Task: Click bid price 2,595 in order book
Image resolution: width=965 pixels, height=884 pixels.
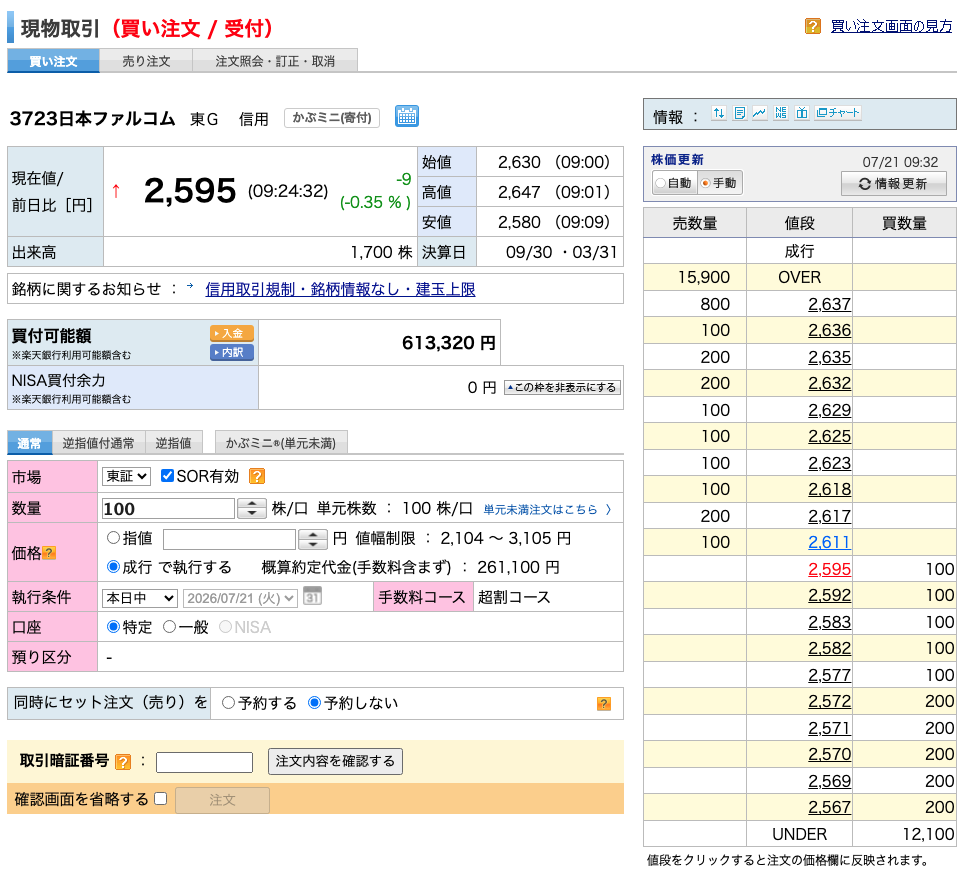Action: tap(829, 569)
